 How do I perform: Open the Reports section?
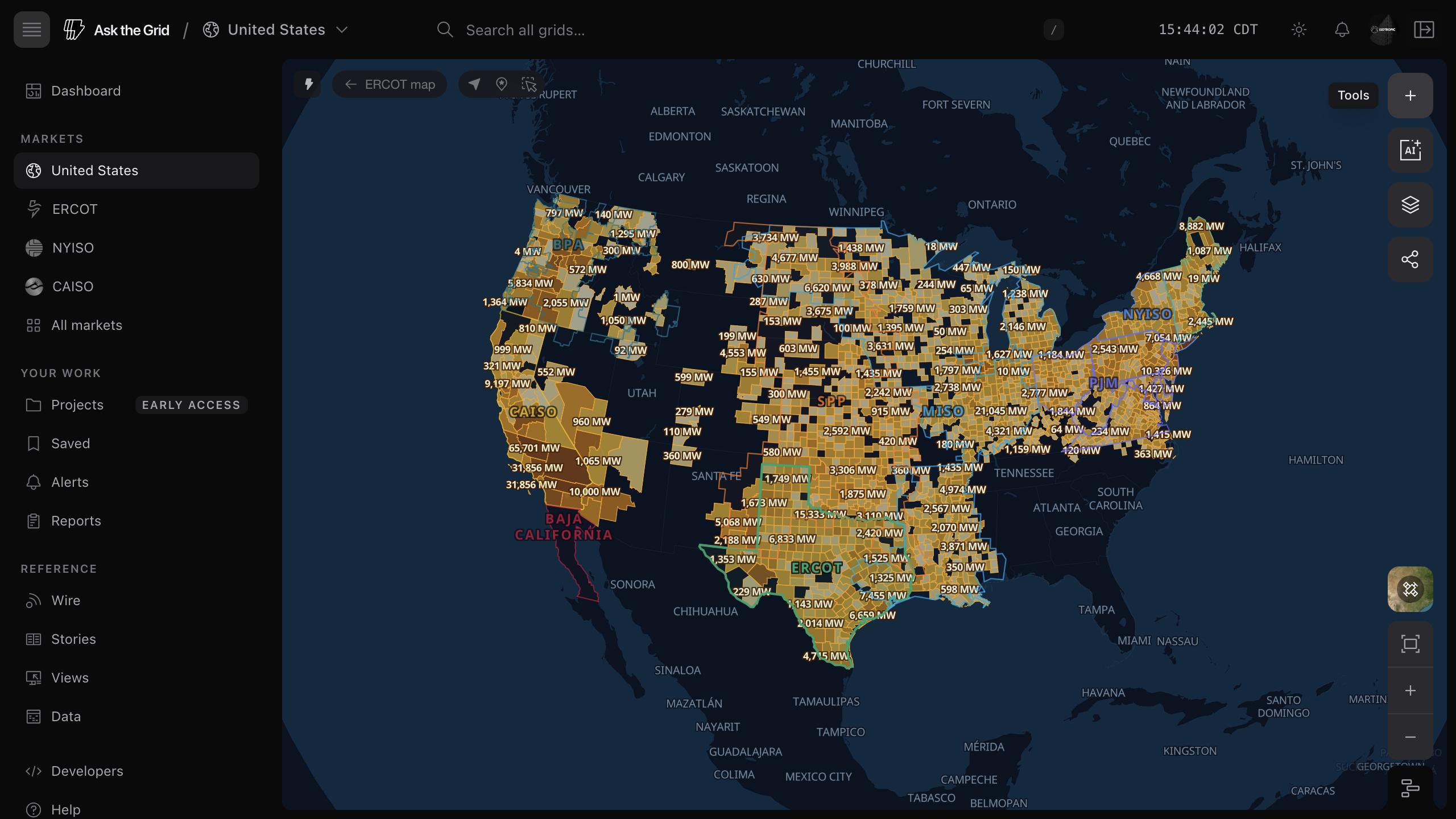tap(136, 521)
